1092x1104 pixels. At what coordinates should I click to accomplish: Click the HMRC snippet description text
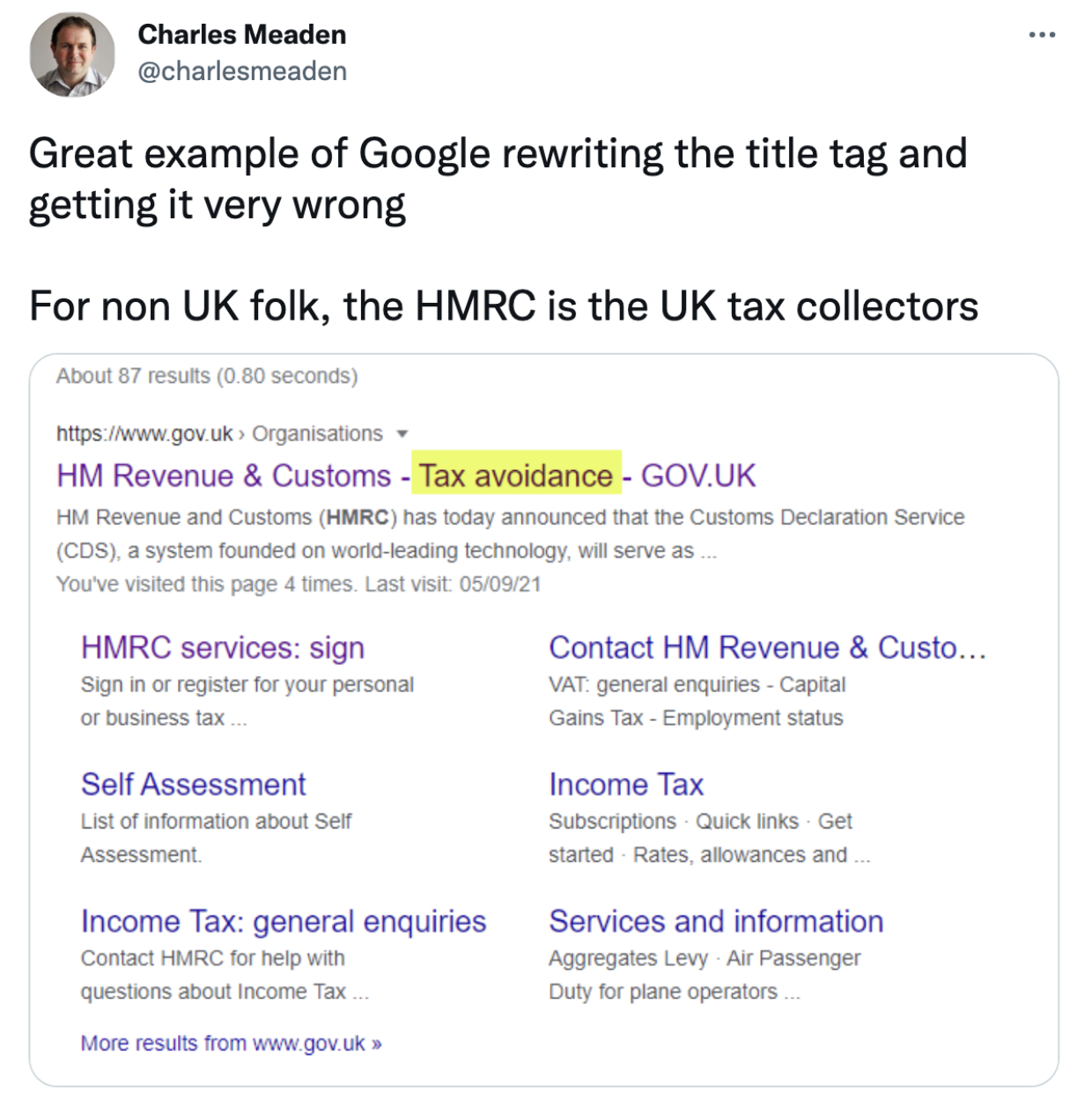coord(510,534)
